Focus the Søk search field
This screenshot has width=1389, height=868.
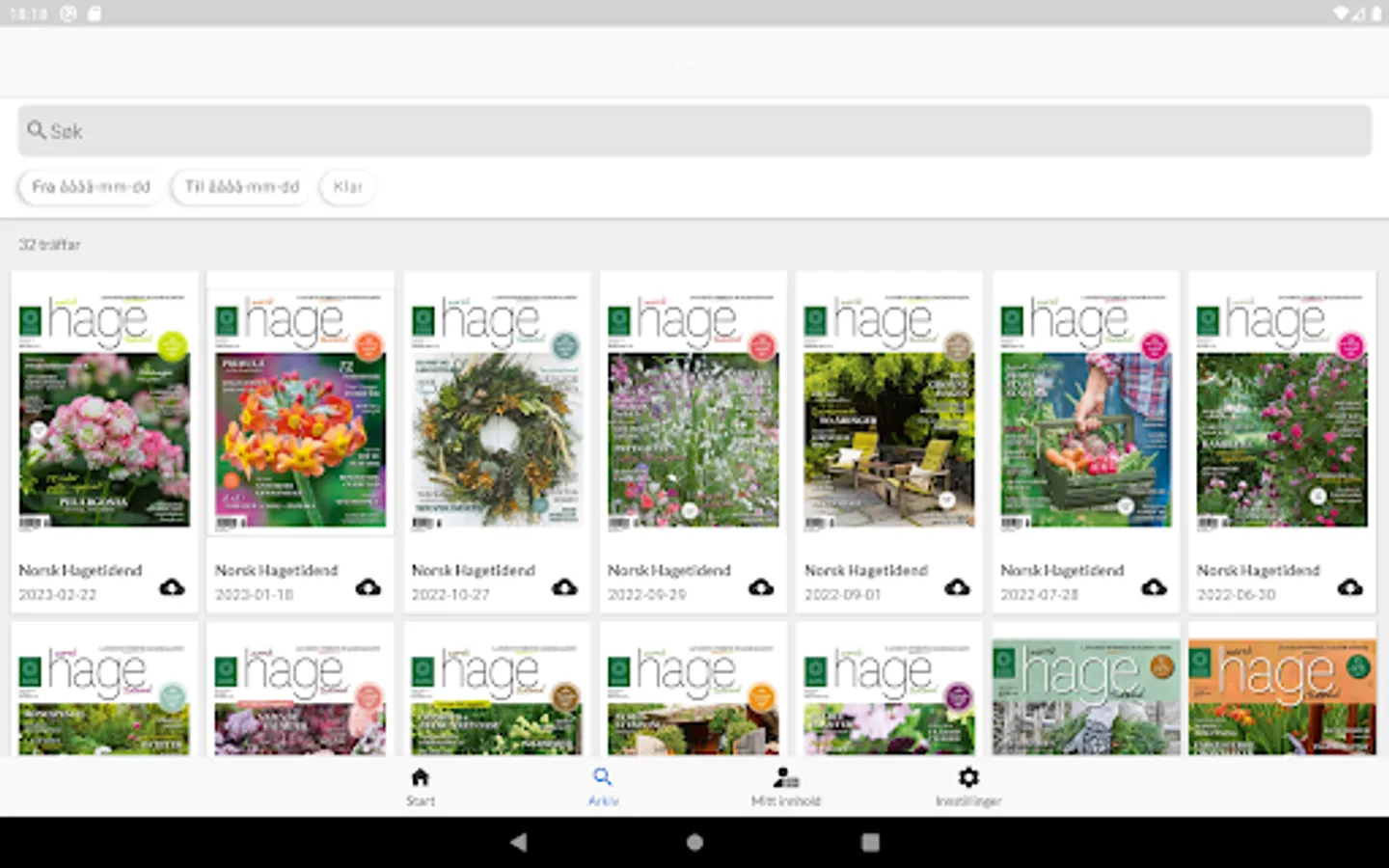coord(694,130)
